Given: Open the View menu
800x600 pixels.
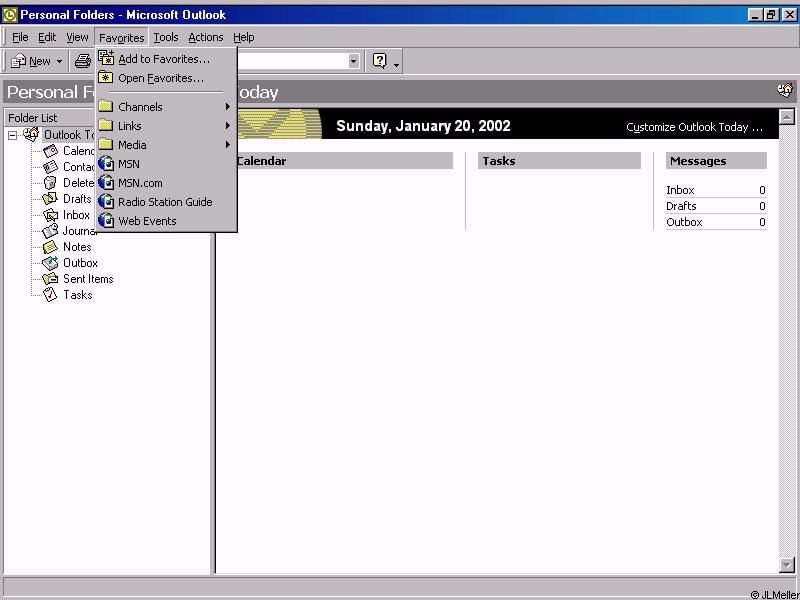Looking at the screenshot, I should pos(77,37).
